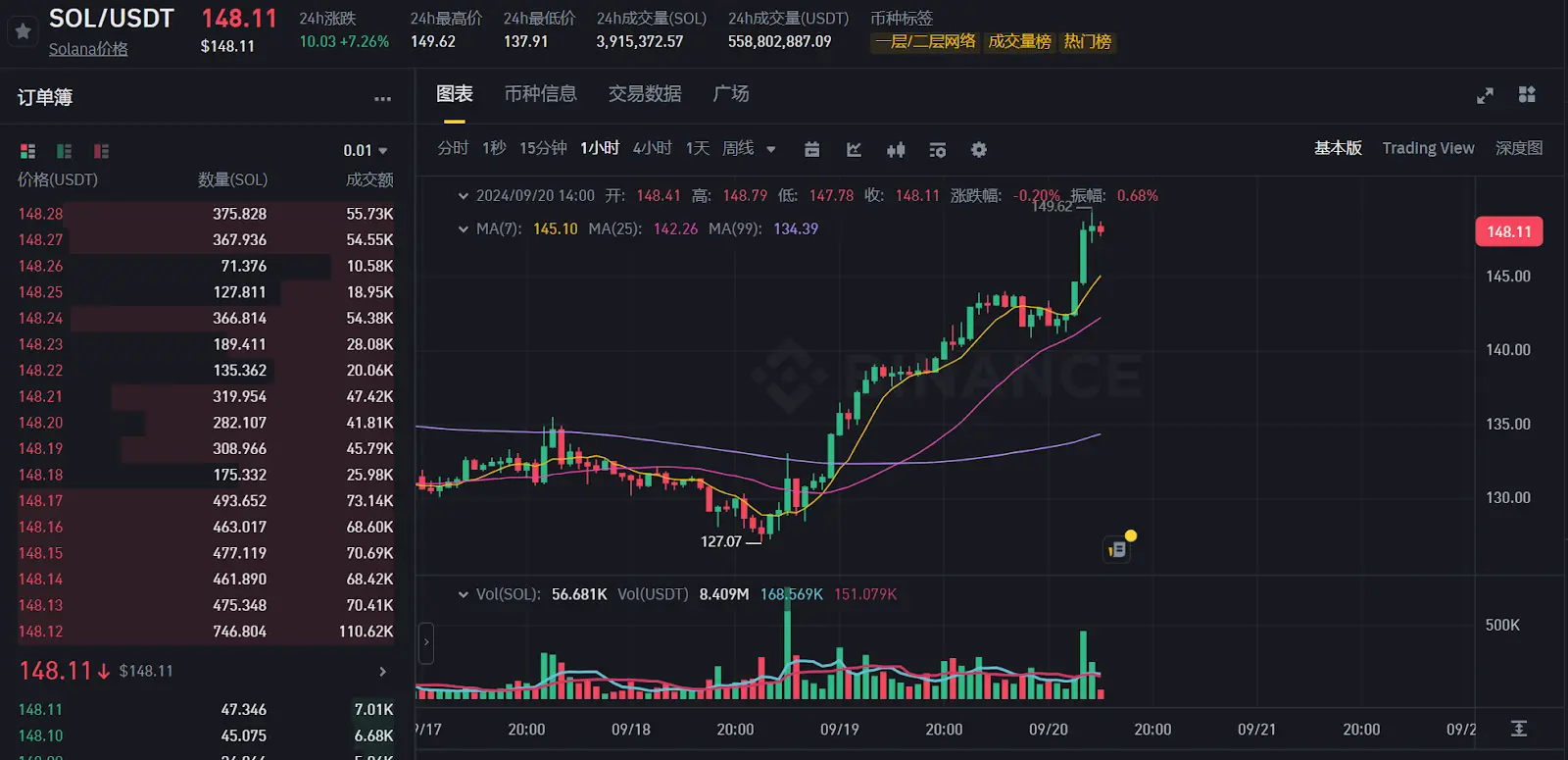
Task: Open the chart settings gear
Action: tap(978, 150)
